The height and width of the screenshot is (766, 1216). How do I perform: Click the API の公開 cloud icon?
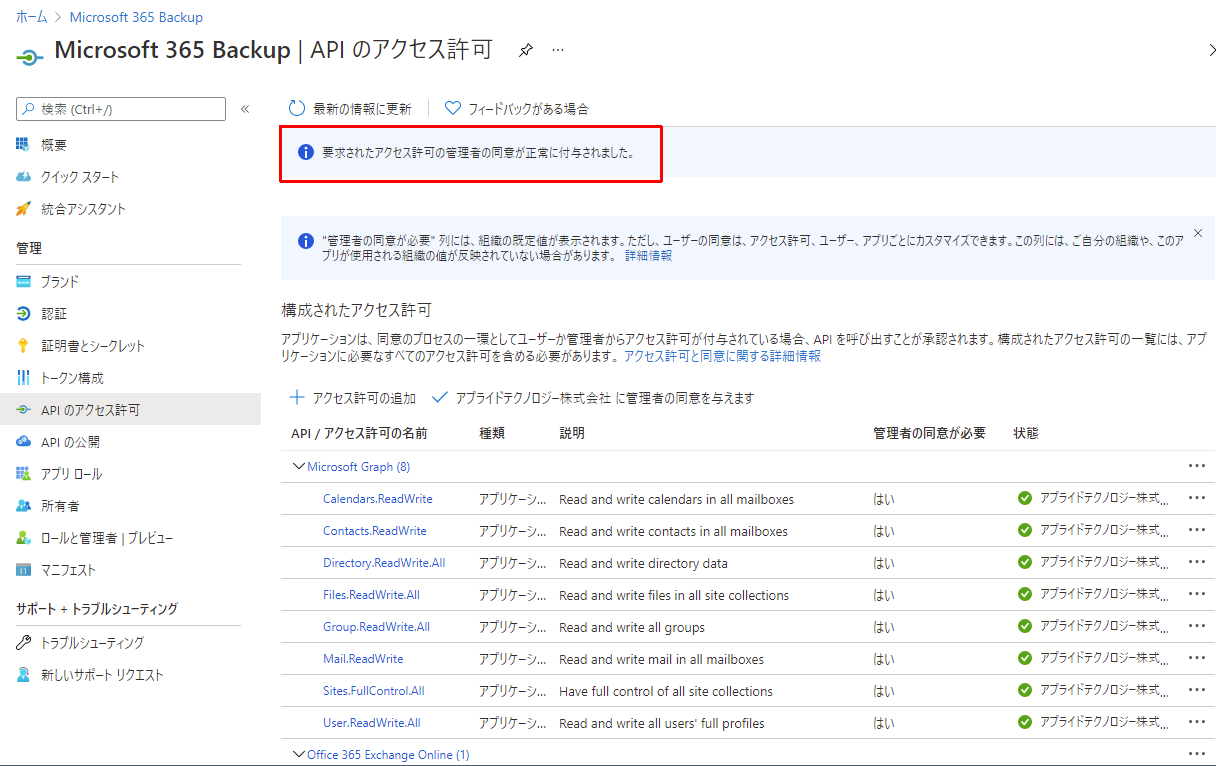click(24, 442)
